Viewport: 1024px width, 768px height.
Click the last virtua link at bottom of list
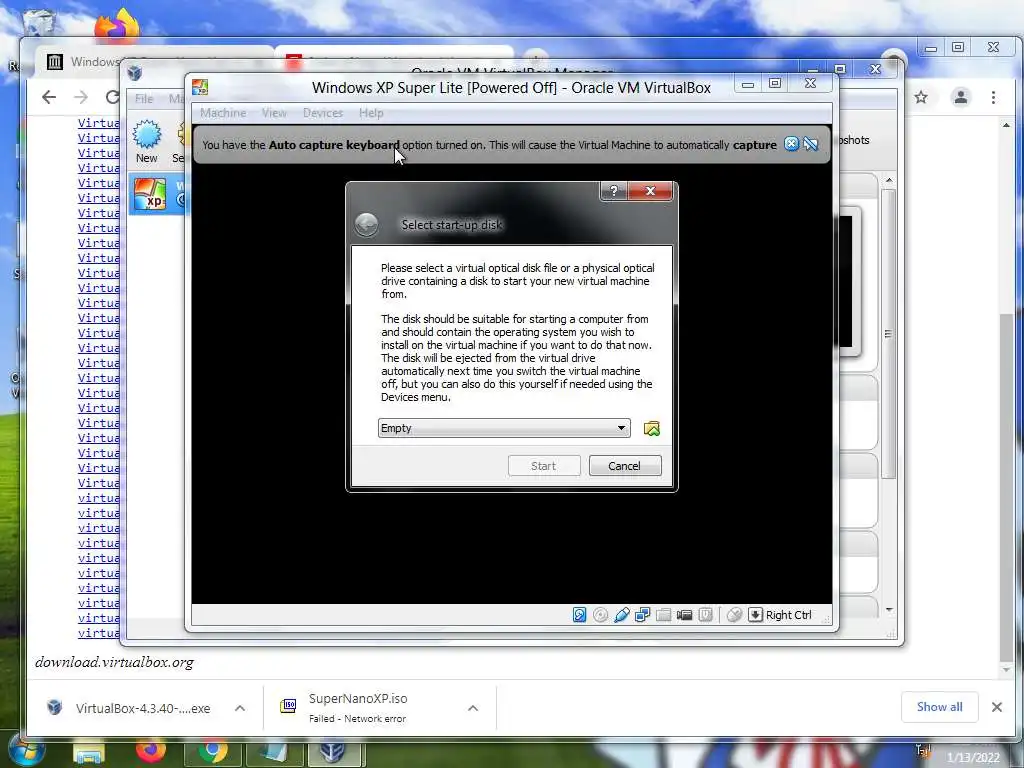[x=99, y=633]
